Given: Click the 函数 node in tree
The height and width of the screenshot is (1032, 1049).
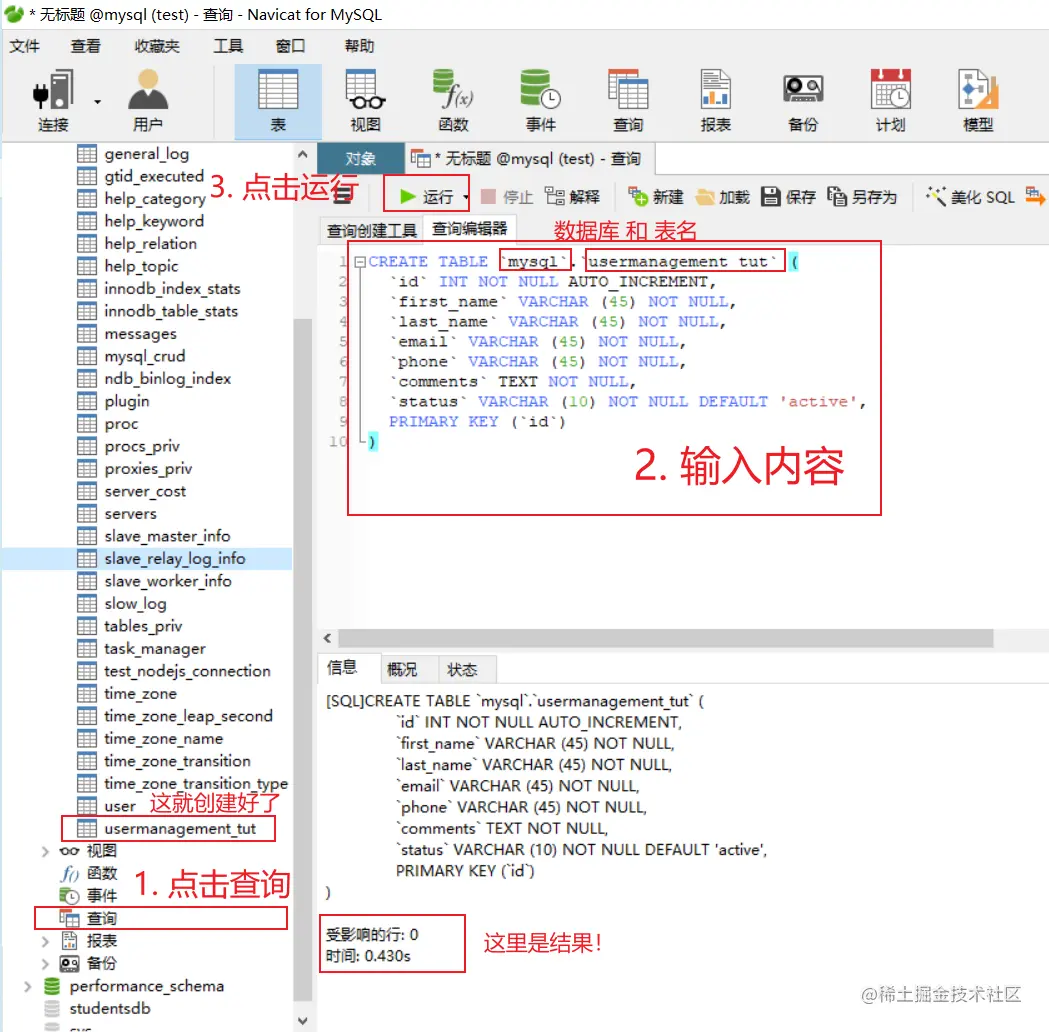Looking at the screenshot, I should click(89, 873).
